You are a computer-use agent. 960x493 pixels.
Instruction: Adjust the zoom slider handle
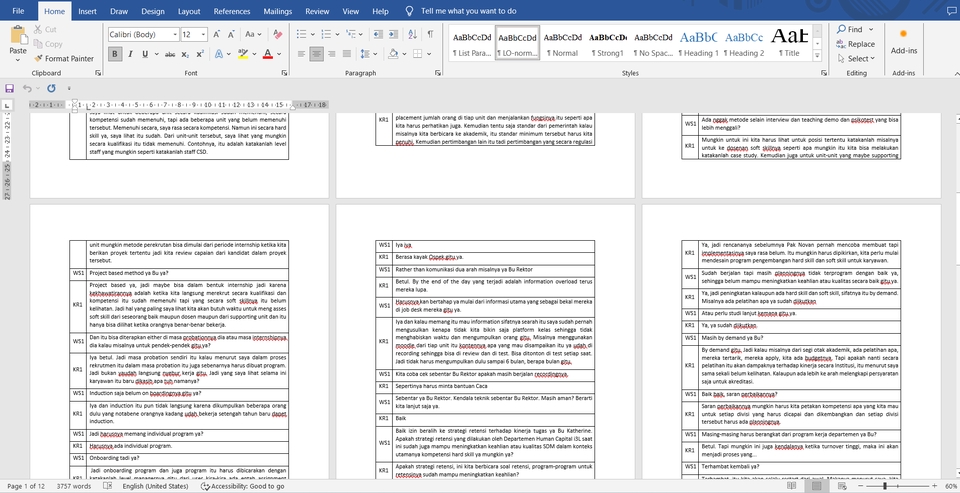[x=883, y=486]
